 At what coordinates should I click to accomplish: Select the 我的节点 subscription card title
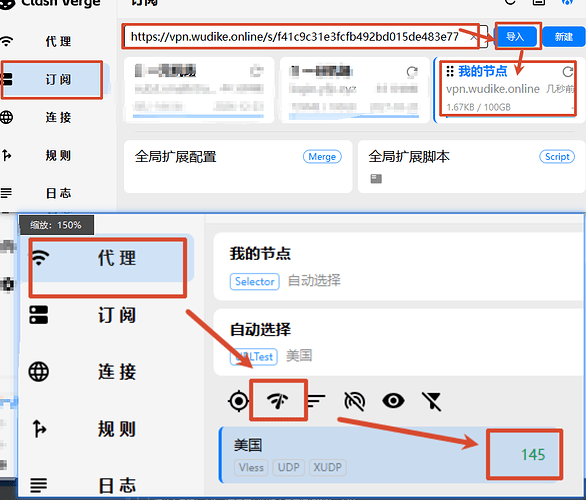pyautogui.click(x=482, y=71)
